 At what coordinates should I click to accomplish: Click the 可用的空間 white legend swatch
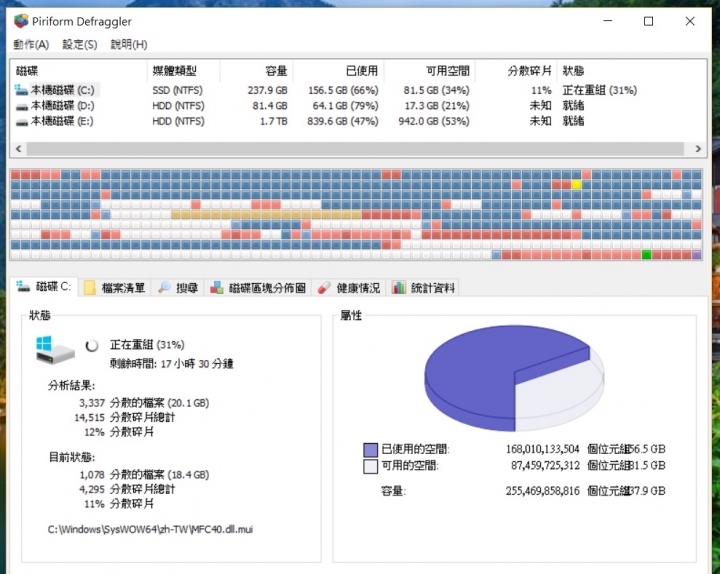(x=370, y=466)
